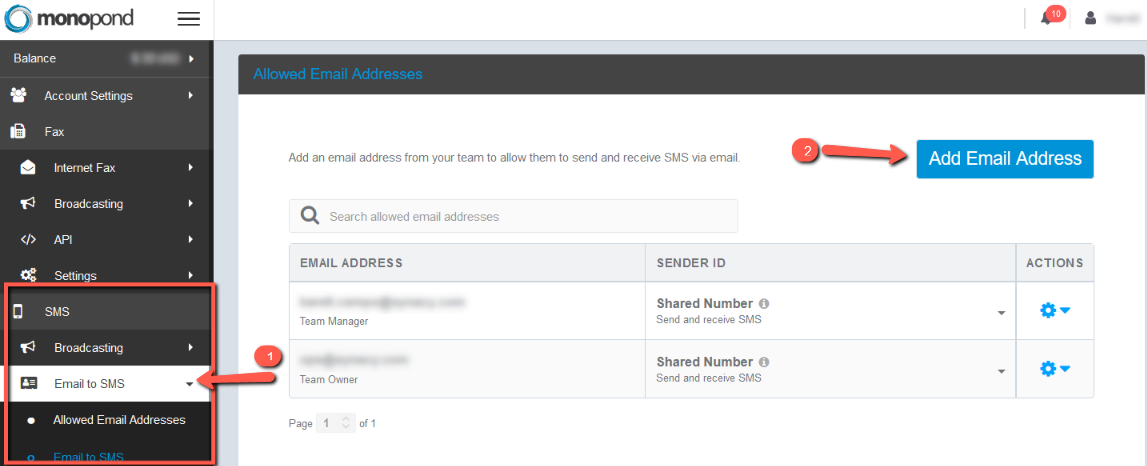
Task: Click the search allowed email addresses field
Action: (x=514, y=217)
